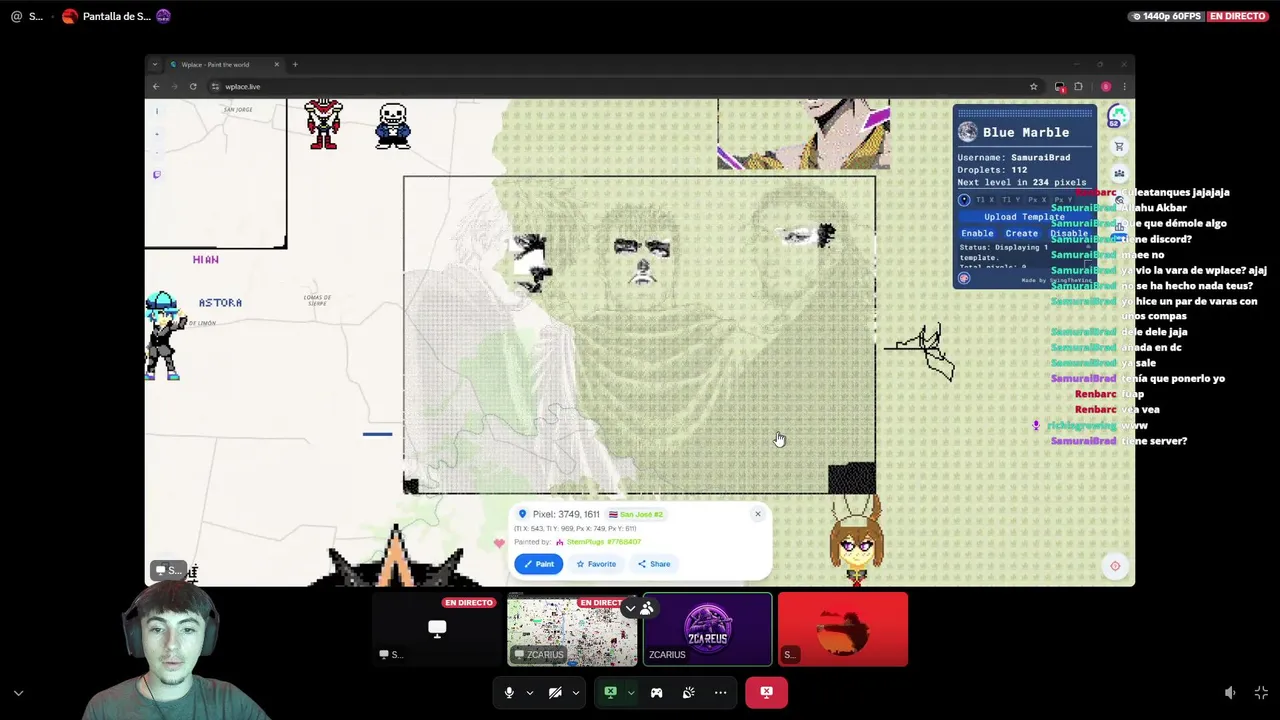1280x720 pixels.
Task: Close the Wplace browser tab
Action: click(x=277, y=65)
